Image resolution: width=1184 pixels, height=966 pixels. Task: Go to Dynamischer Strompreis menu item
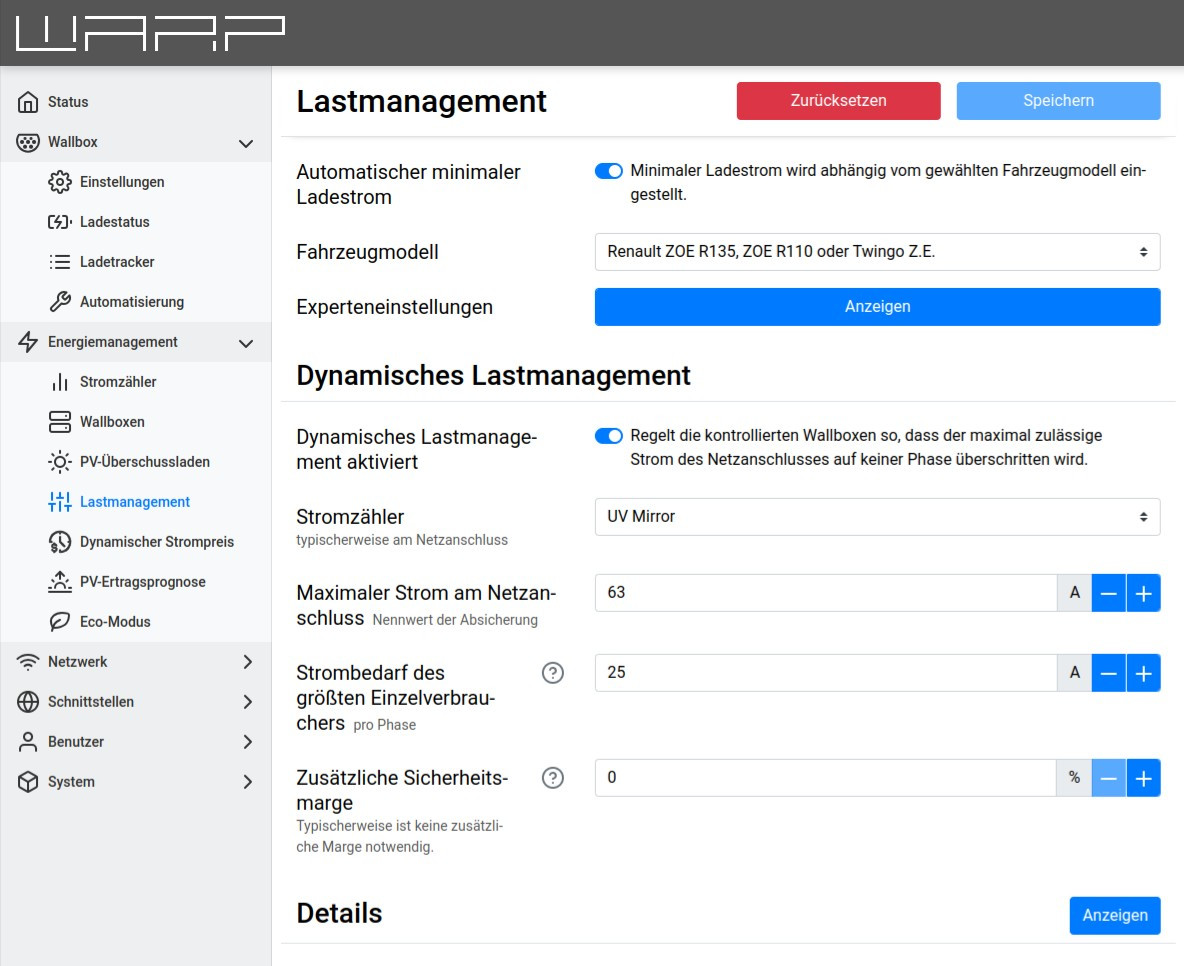coord(156,542)
